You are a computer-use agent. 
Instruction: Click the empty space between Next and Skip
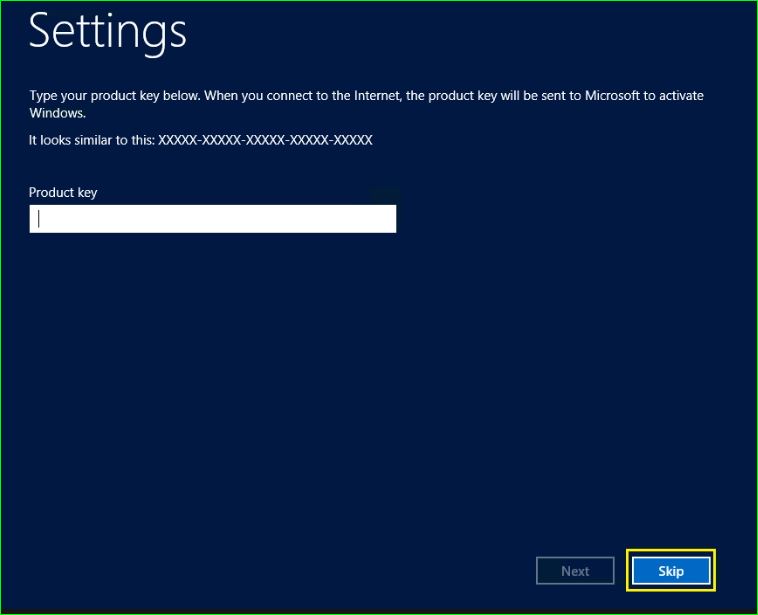click(621, 571)
